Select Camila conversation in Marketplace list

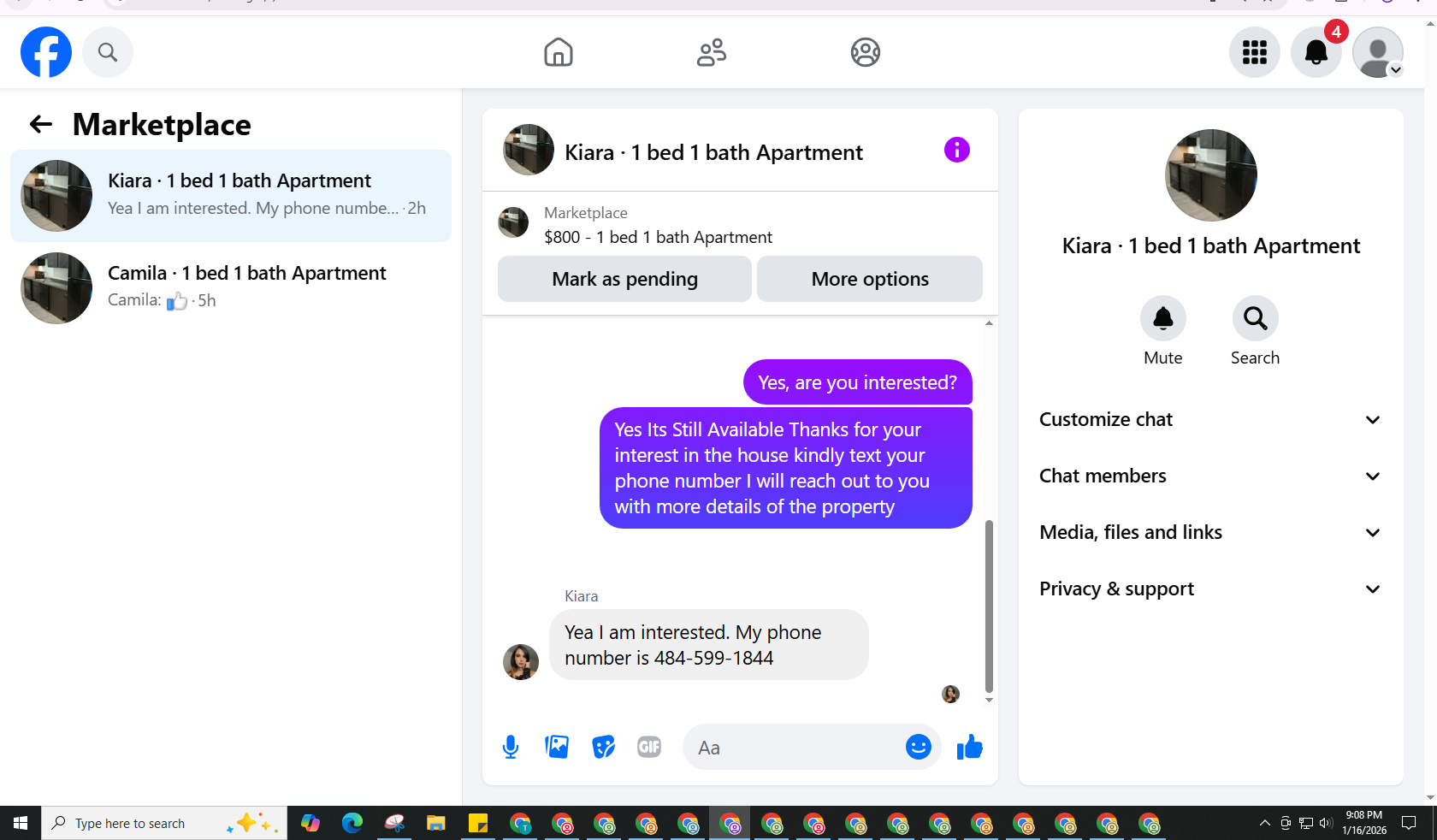pos(231,288)
